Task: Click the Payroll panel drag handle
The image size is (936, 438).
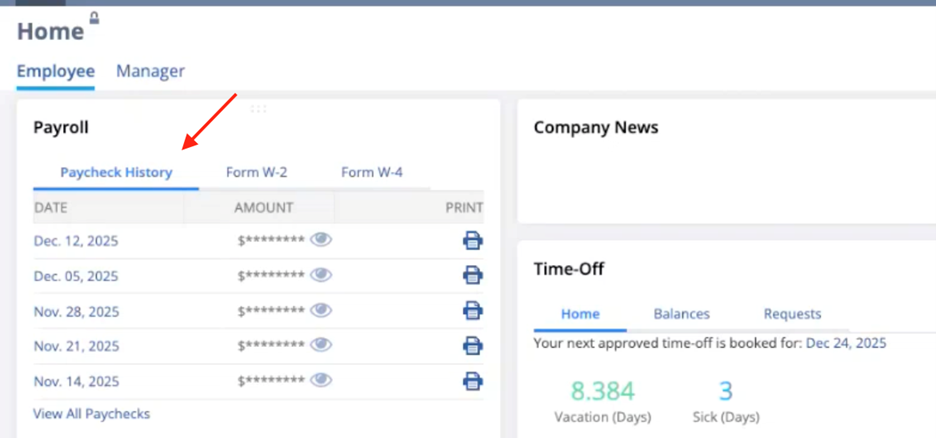Action: [258, 108]
